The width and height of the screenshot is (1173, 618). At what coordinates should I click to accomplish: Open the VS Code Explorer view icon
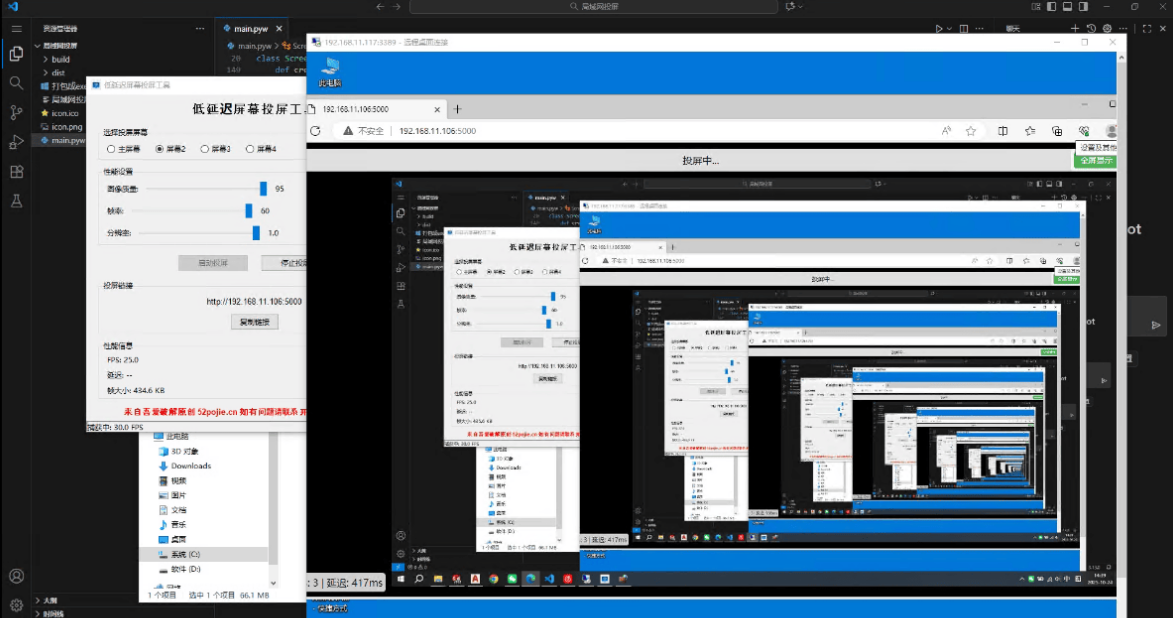click(x=16, y=54)
